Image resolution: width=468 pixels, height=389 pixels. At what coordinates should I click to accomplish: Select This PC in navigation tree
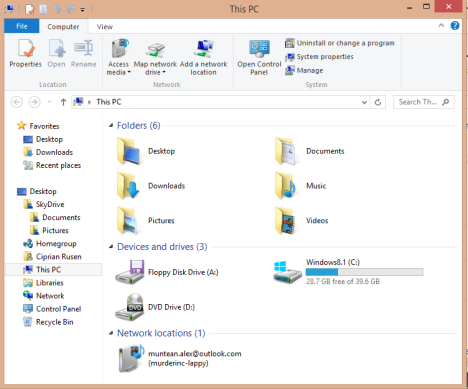pos(53,270)
